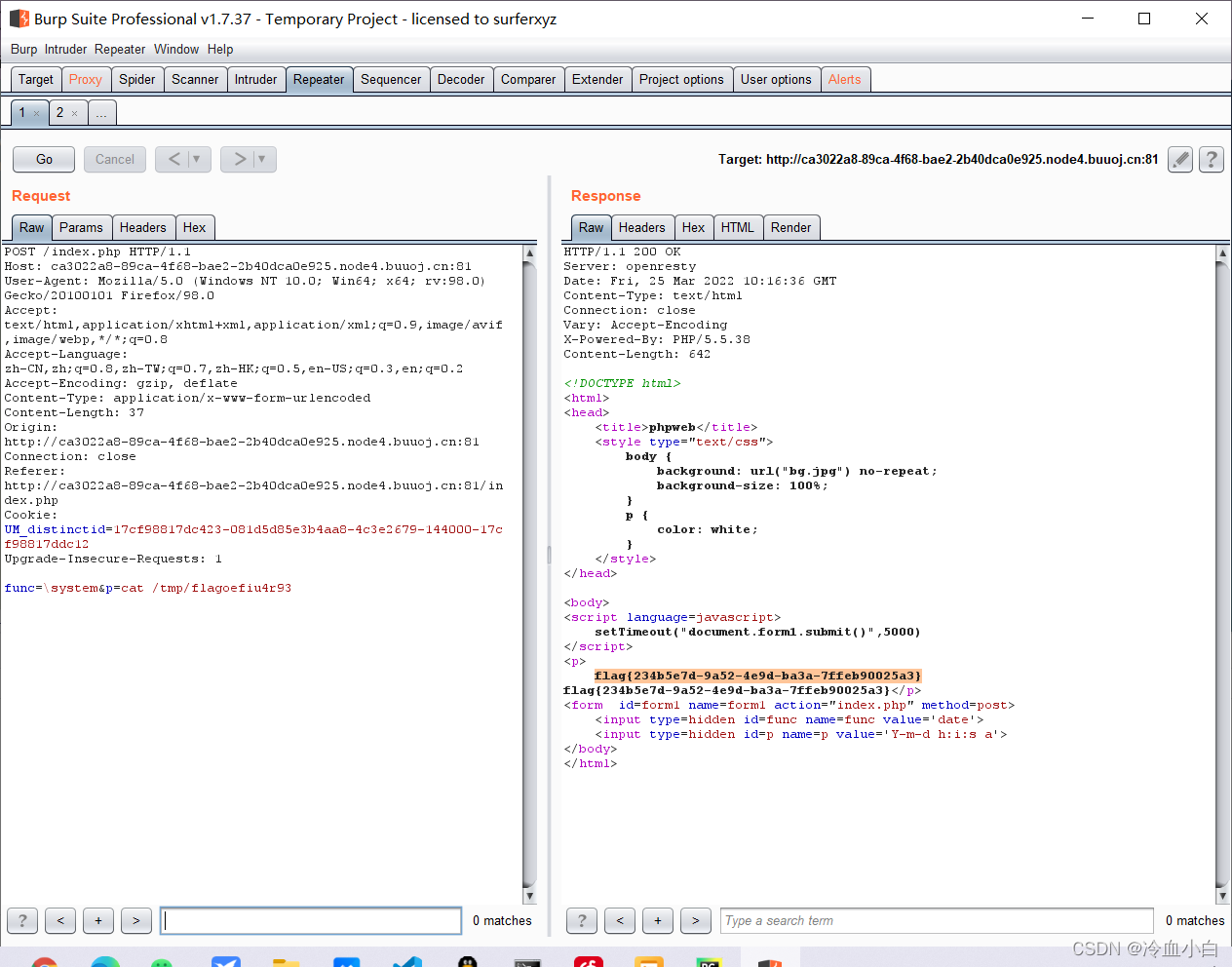Click the request pane scroll down arrow
The width and height of the screenshot is (1232, 967).
point(529,896)
